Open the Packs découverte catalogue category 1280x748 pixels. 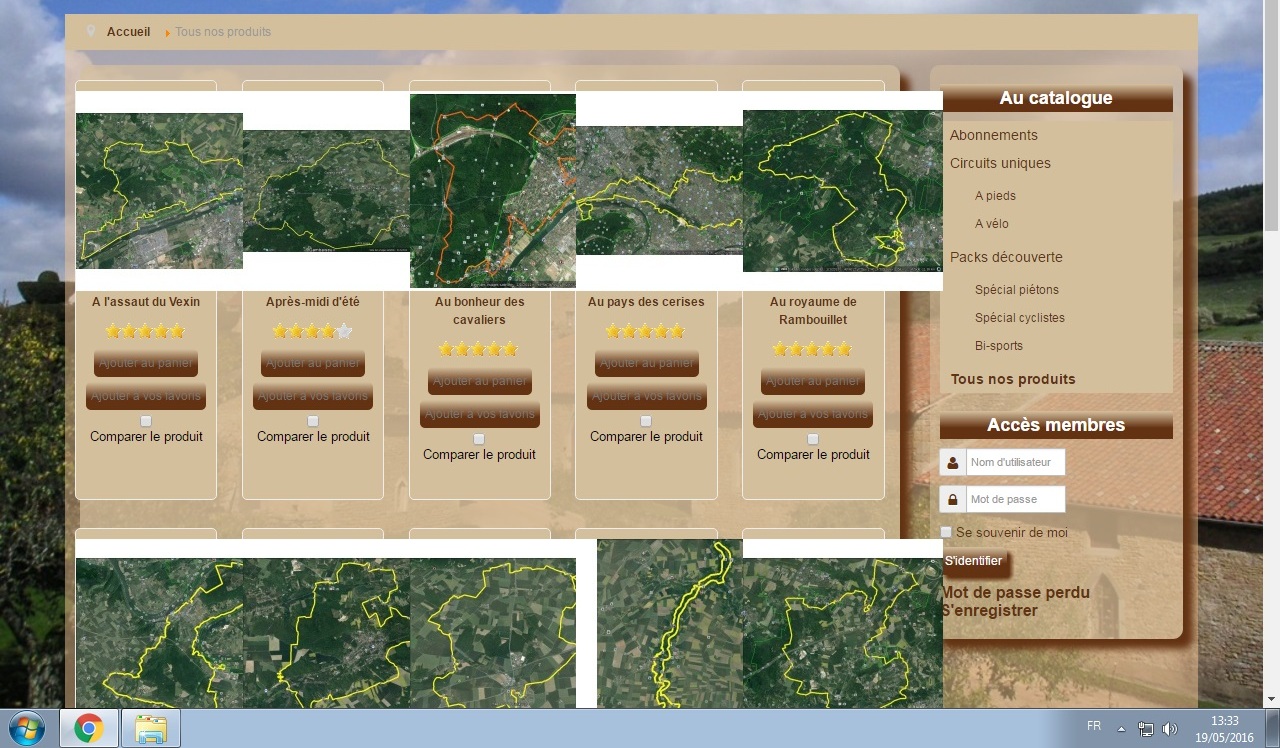pyautogui.click(x=1006, y=257)
